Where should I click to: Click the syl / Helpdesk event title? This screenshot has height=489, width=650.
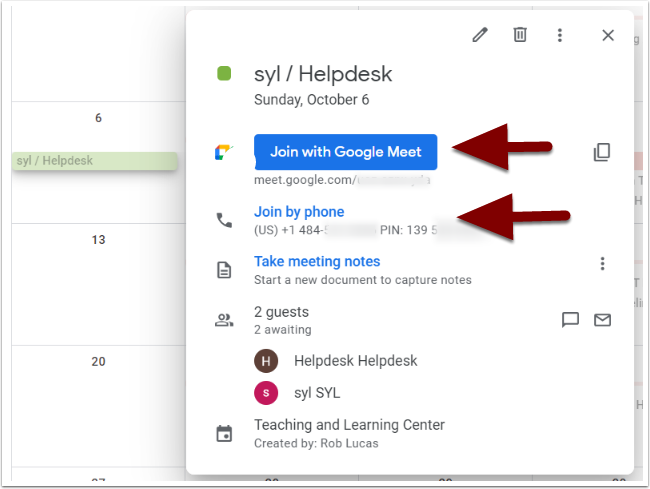[323, 75]
